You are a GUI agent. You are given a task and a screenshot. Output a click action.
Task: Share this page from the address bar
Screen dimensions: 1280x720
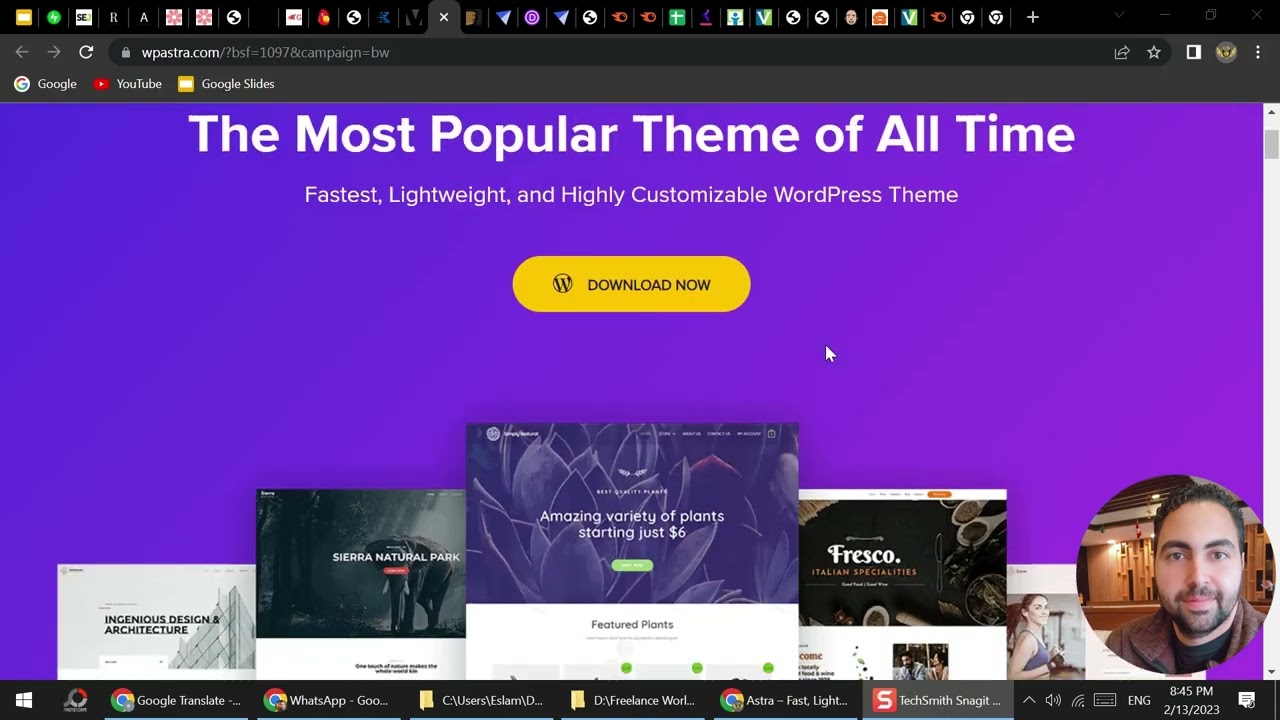pos(1122,52)
